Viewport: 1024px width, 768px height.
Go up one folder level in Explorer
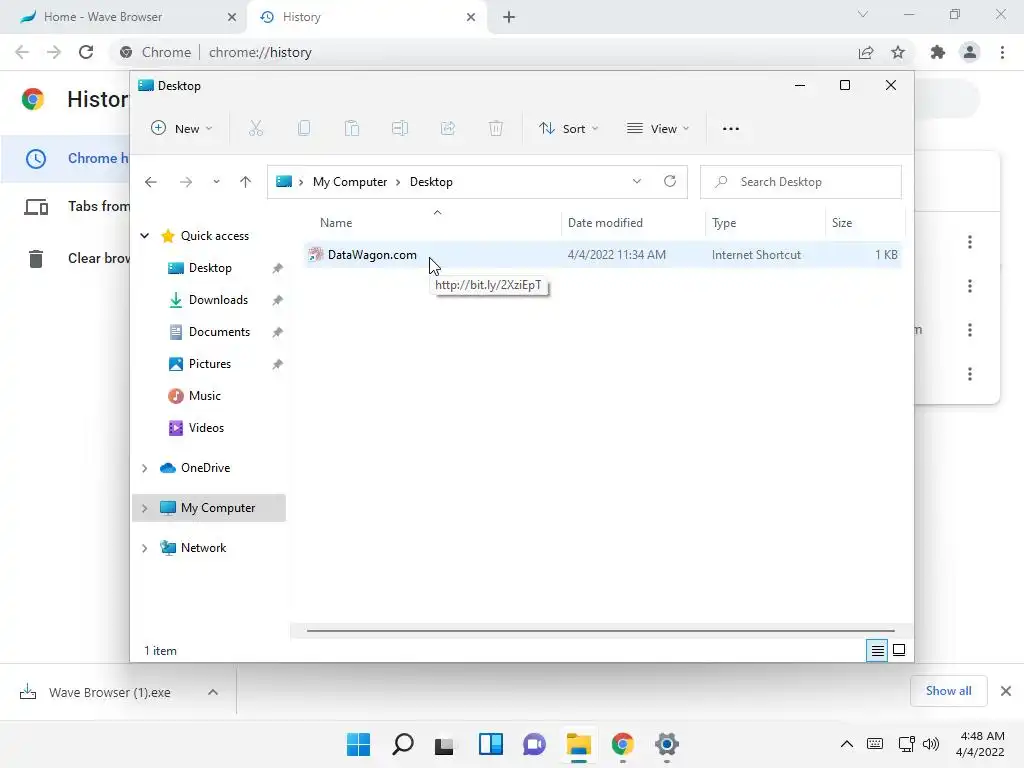246,182
